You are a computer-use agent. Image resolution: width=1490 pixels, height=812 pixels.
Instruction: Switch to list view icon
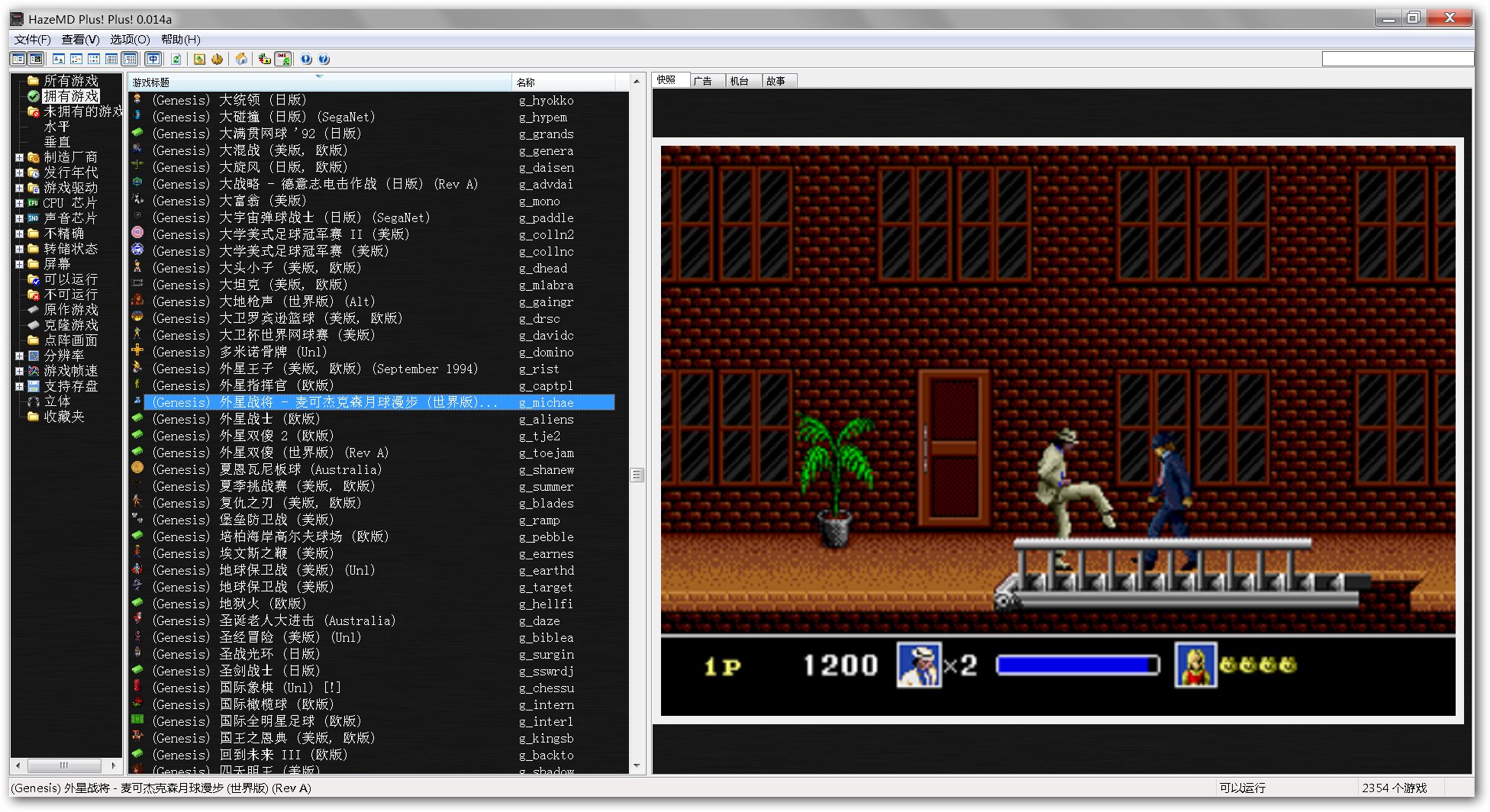(x=94, y=59)
